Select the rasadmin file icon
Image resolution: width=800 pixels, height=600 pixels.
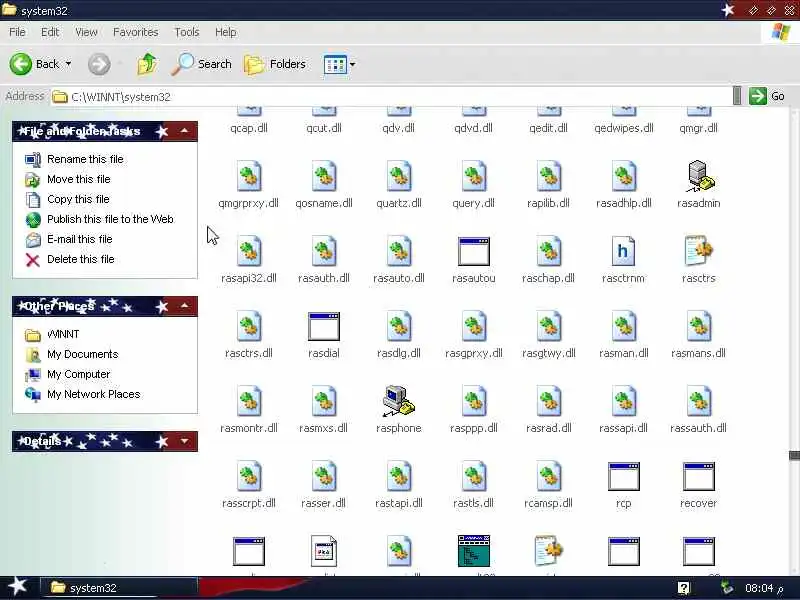699,176
